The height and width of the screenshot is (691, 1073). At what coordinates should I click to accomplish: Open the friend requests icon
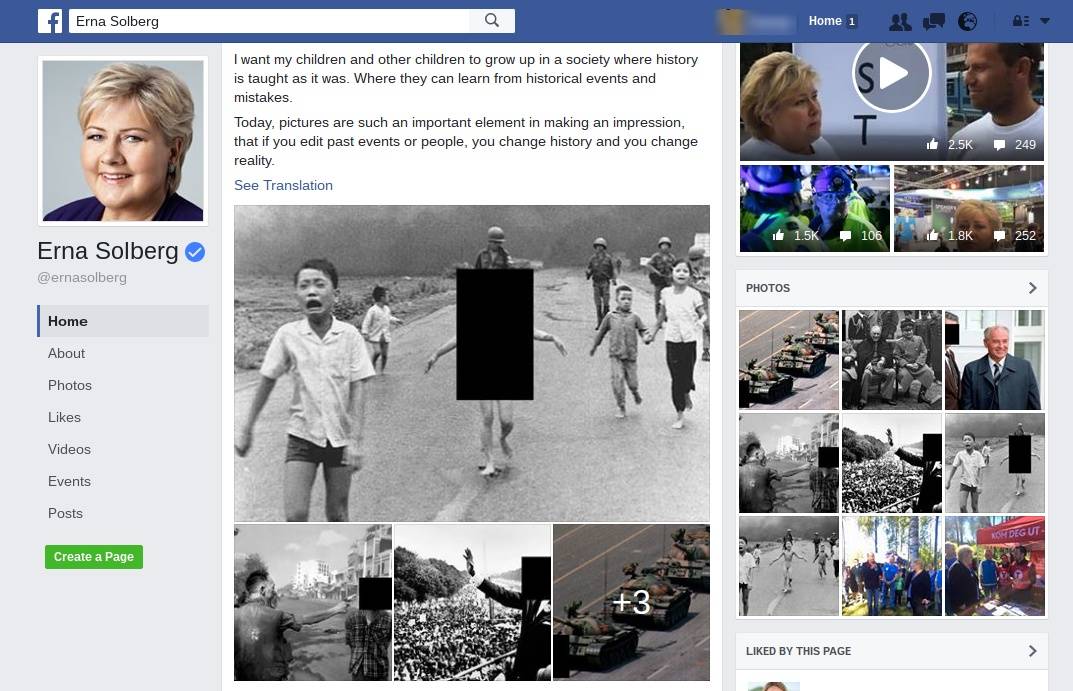[900, 21]
